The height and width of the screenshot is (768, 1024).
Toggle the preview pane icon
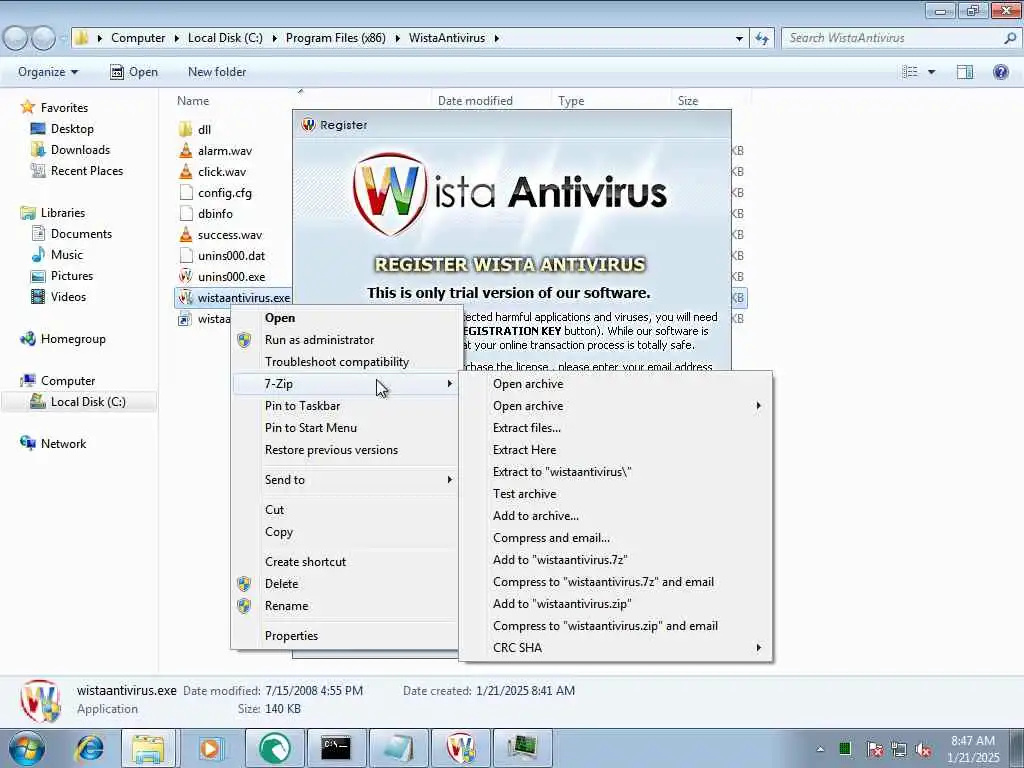(965, 72)
